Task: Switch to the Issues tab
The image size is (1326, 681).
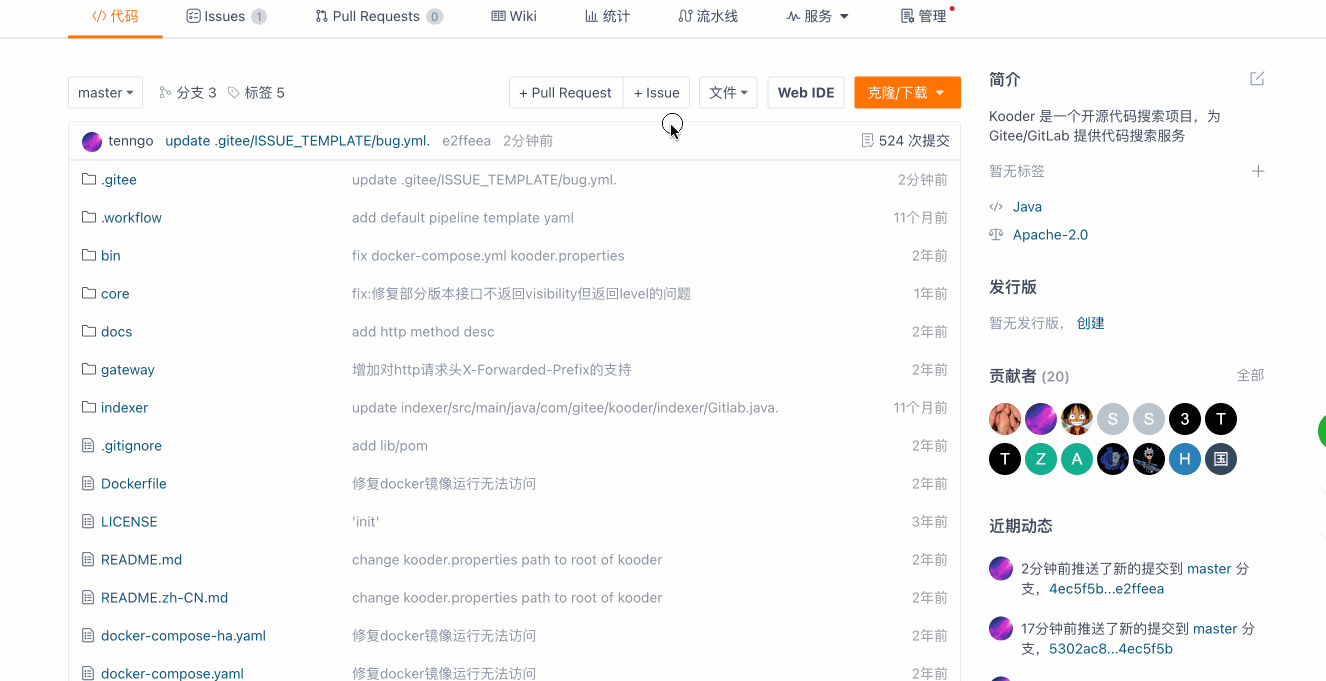Action: (x=226, y=16)
